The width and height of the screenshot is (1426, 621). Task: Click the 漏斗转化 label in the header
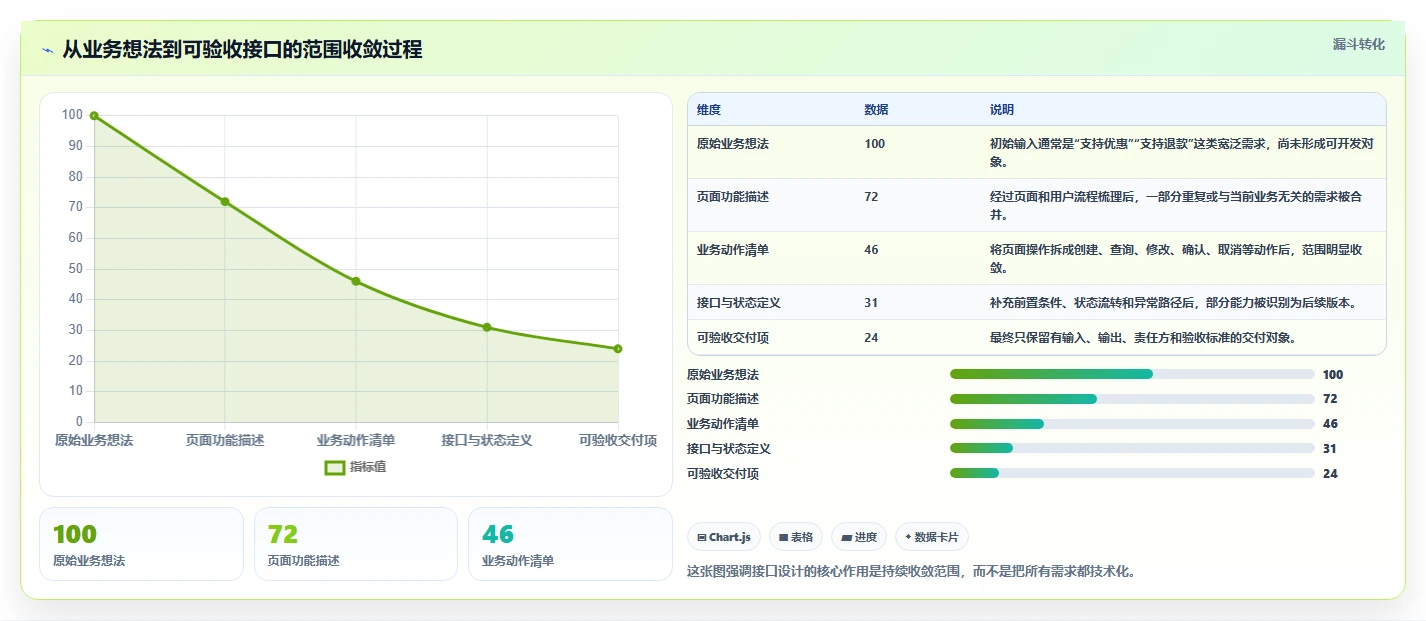pos(1359,44)
